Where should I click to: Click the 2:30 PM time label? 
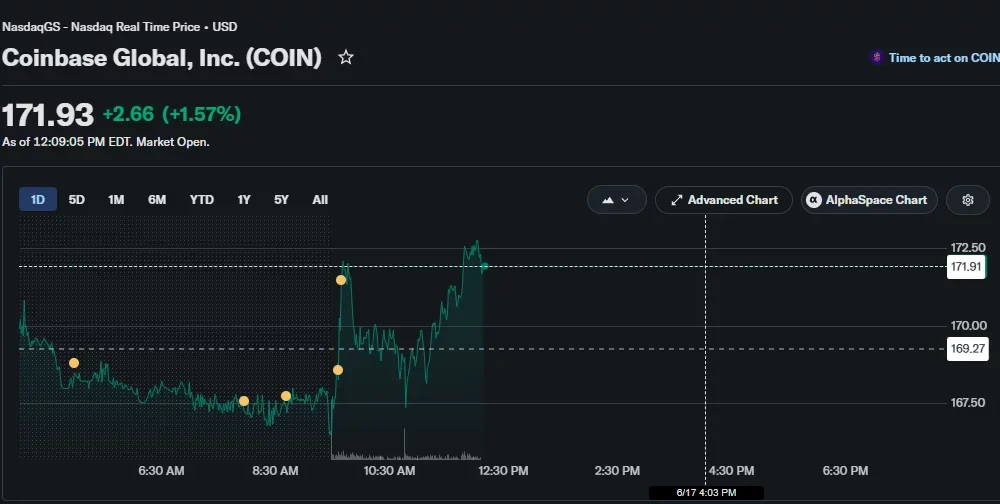(x=617, y=471)
